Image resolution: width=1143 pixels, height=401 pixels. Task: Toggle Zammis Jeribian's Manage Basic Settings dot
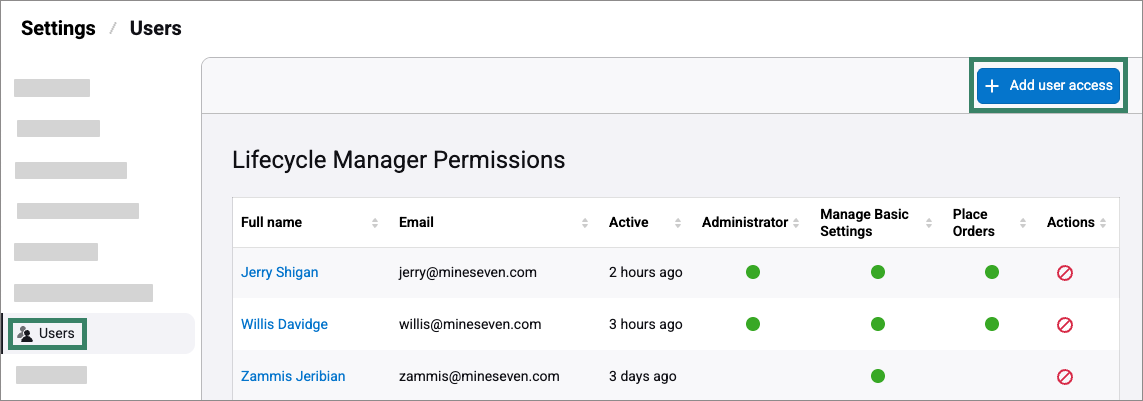click(878, 376)
